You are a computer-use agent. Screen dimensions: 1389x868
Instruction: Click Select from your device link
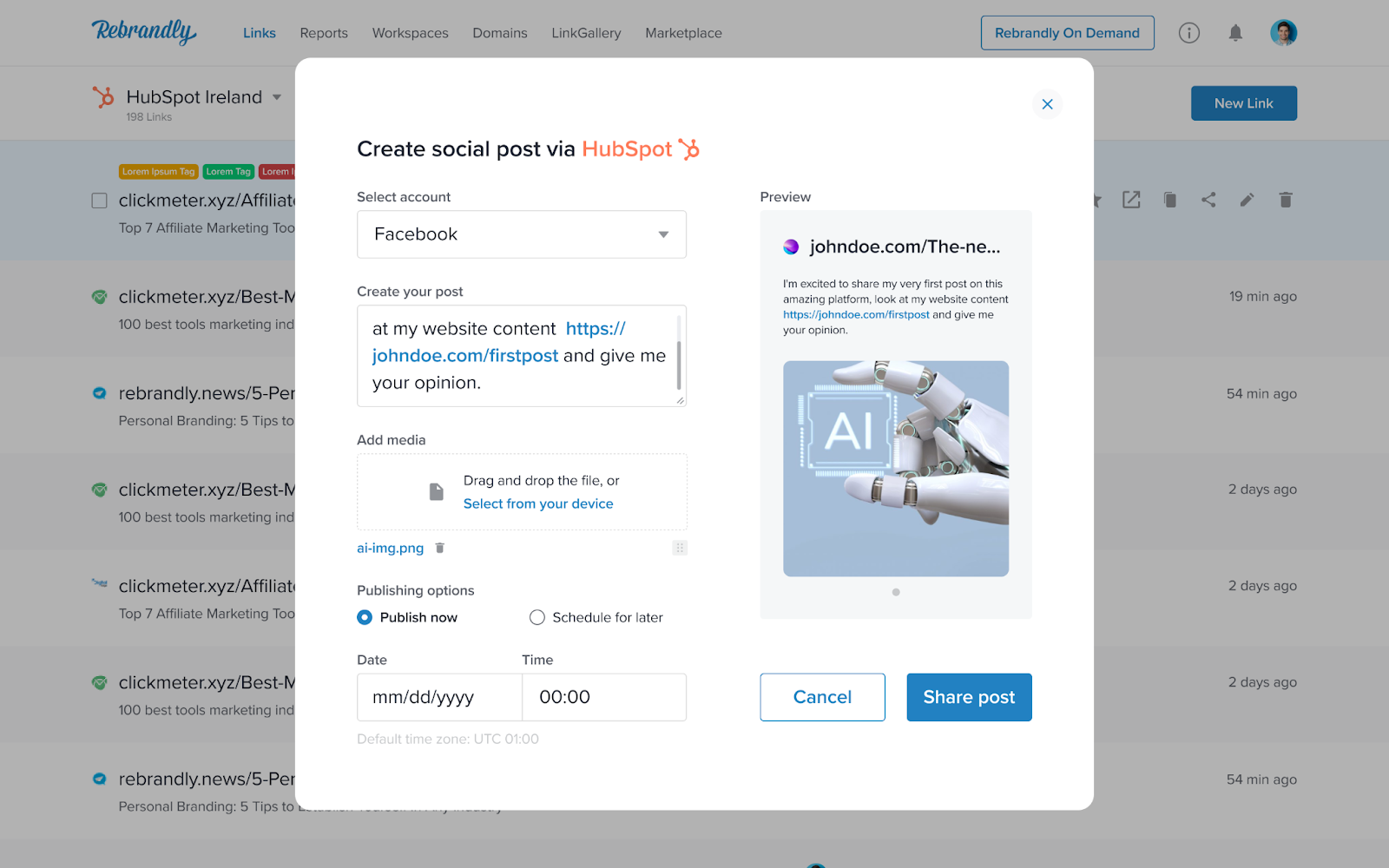pos(538,503)
